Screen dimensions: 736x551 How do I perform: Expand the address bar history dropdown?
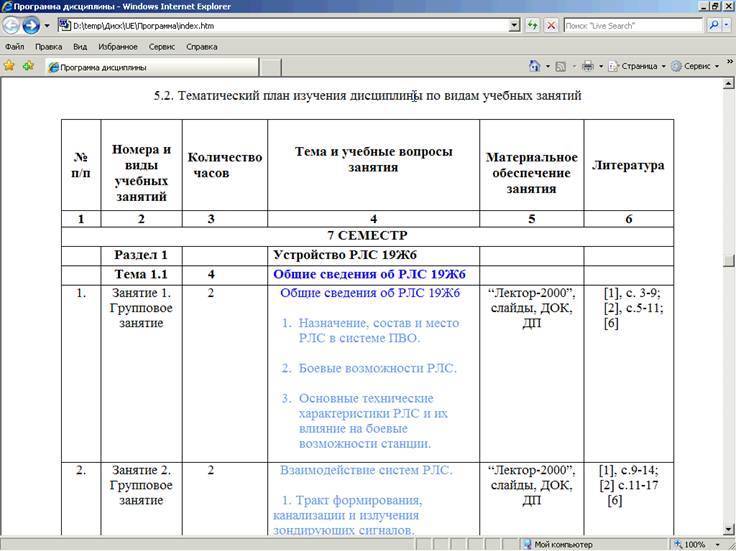tap(513, 25)
